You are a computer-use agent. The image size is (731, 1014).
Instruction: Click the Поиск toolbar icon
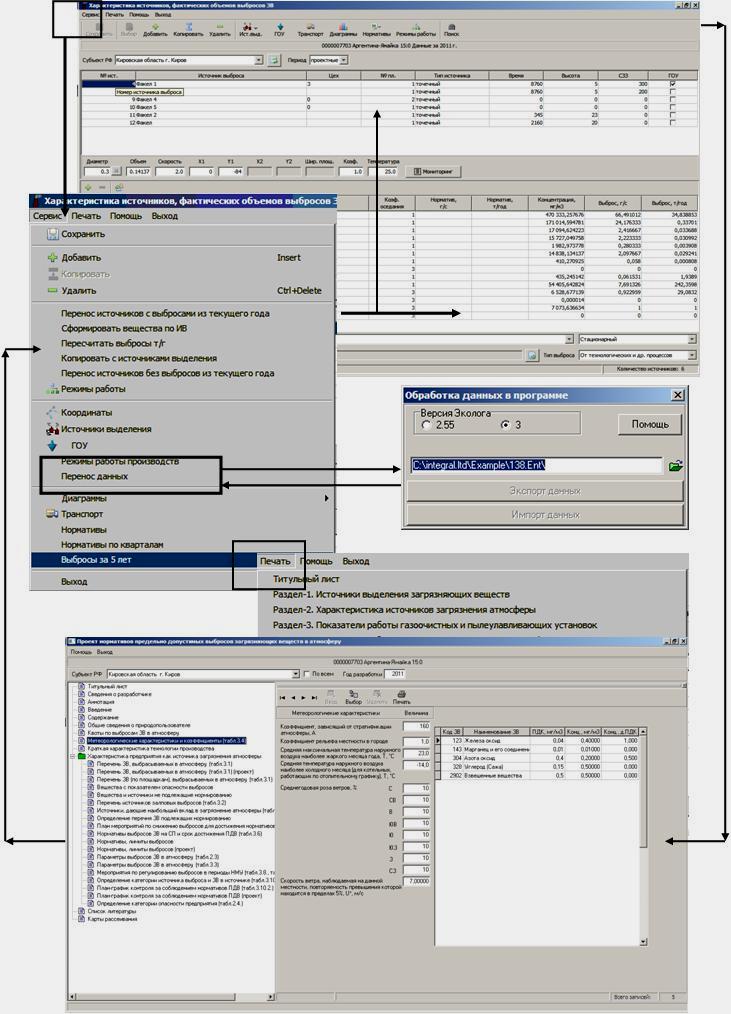pyautogui.click(x=452, y=29)
